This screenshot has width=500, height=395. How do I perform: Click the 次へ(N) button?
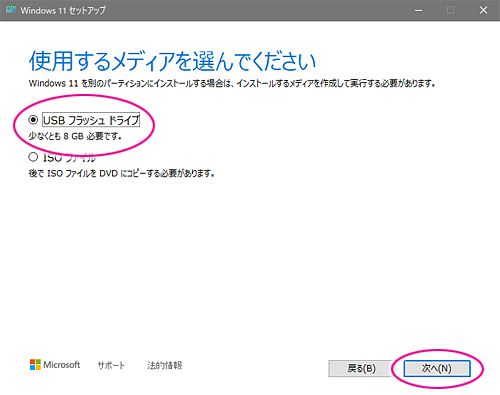coord(437,368)
